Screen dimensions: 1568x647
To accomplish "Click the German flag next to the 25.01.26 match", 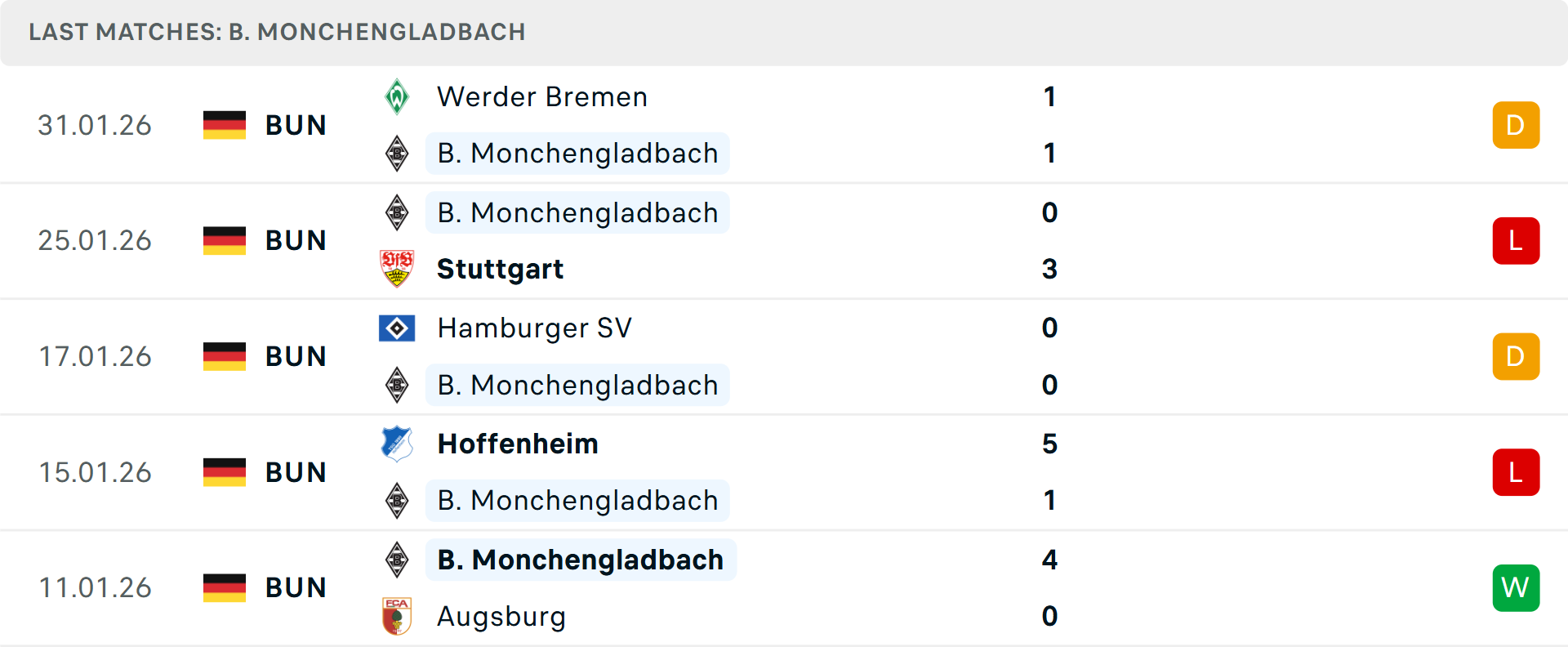I will [224, 240].
